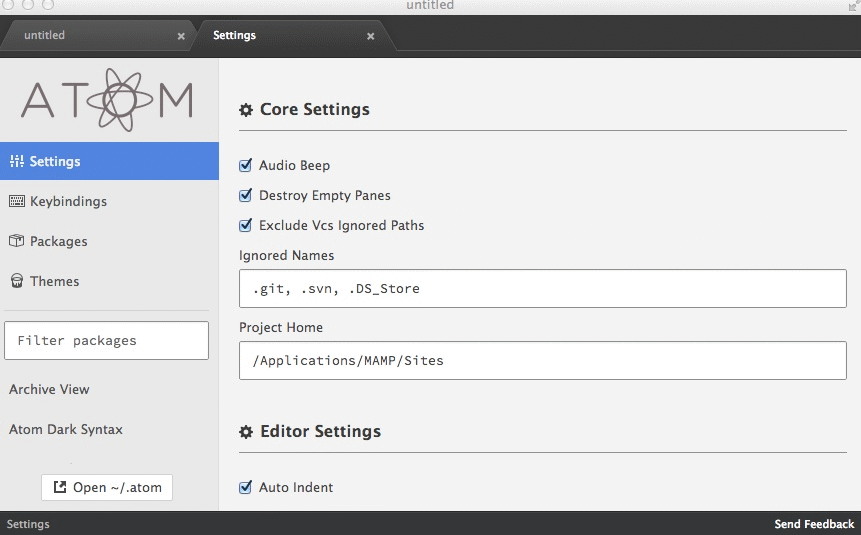861x535 pixels.
Task: Click the Ignored Names text field
Action: point(542,289)
